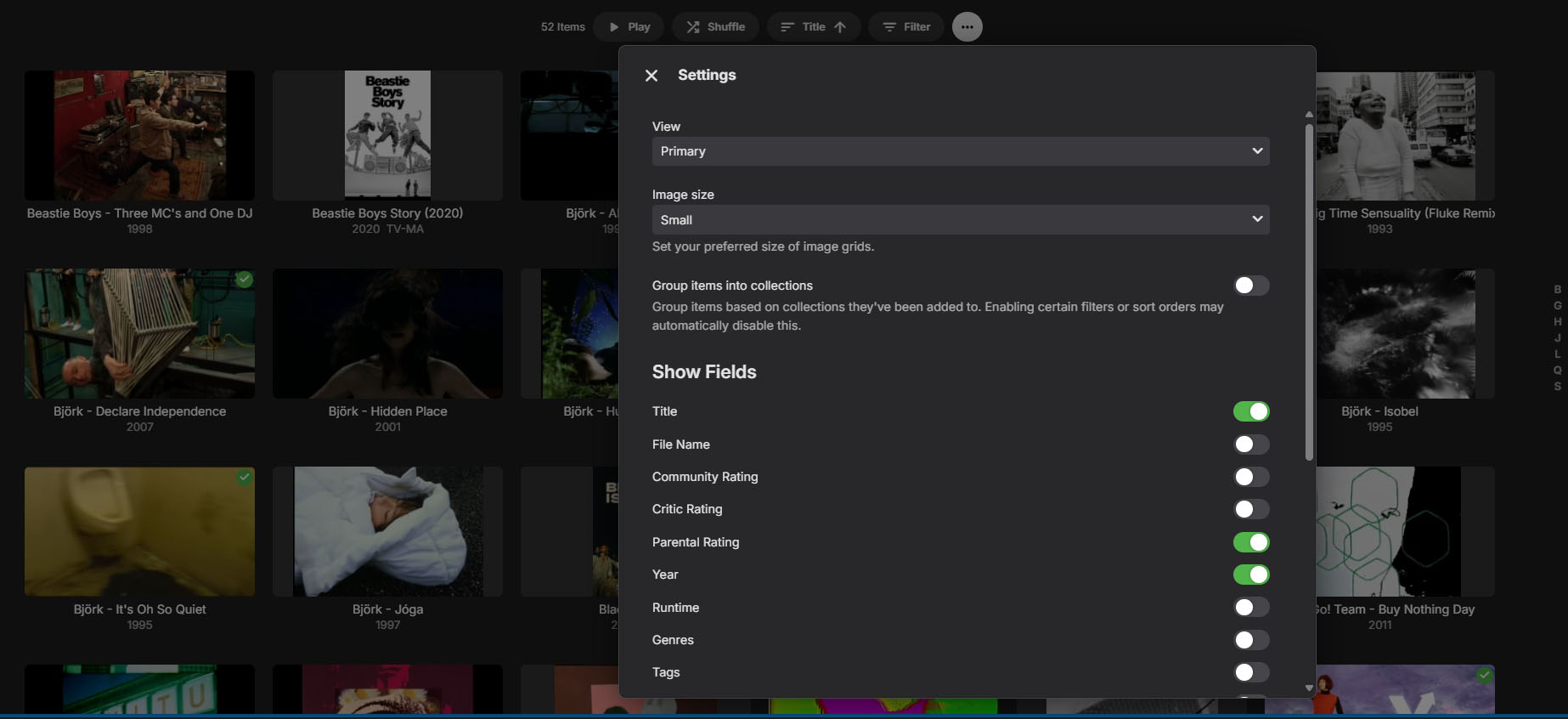Close the Settings panel with the X icon
The width and height of the screenshot is (1568, 719).
[x=651, y=76]
